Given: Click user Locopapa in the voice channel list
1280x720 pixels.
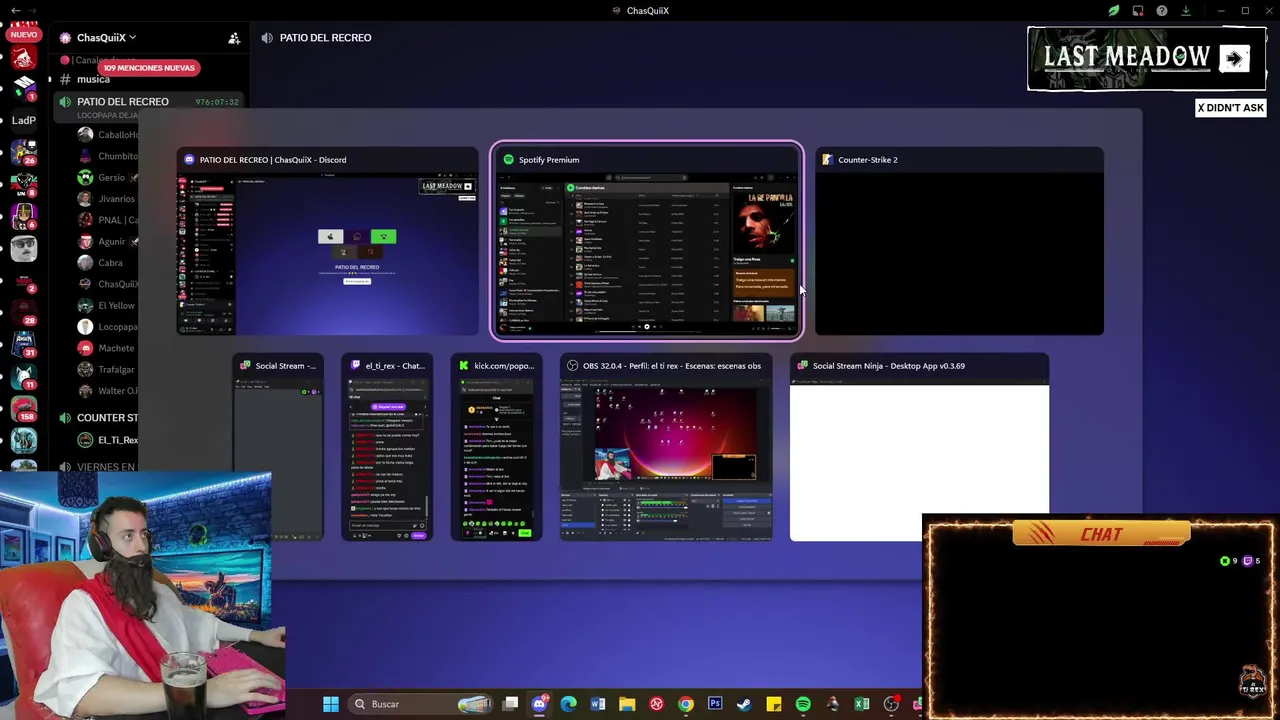Looking at the screenshot, I should pyautogui.click(x=108, y=327).
